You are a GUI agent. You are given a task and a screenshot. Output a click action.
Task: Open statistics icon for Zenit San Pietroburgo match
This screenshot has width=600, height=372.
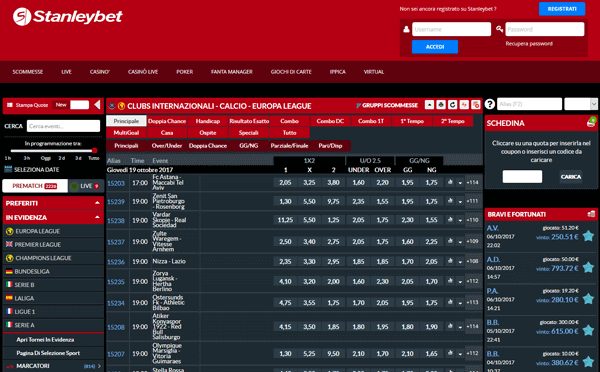(x=450, y=201)
